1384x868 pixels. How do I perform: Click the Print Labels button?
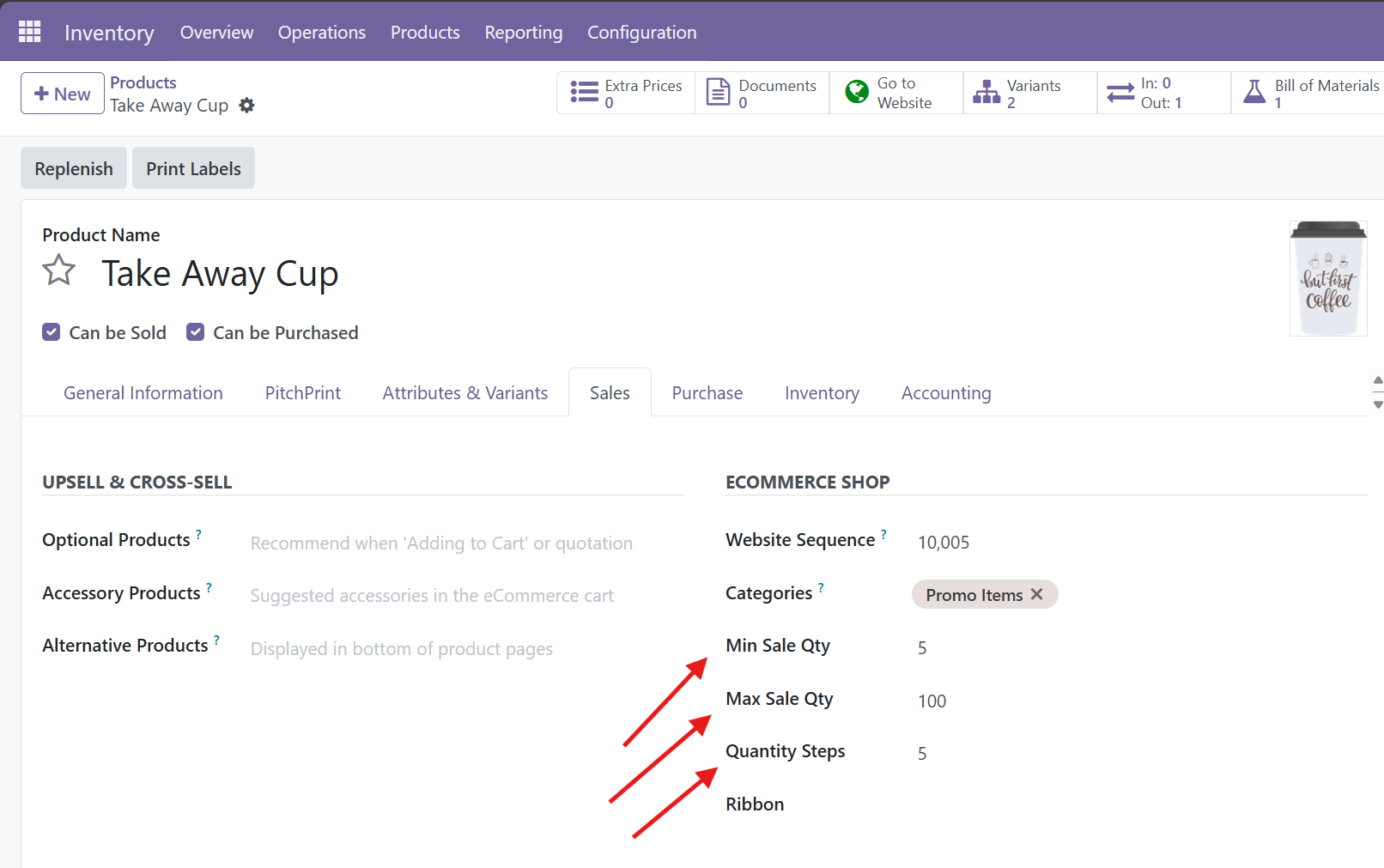coord(193,168)
